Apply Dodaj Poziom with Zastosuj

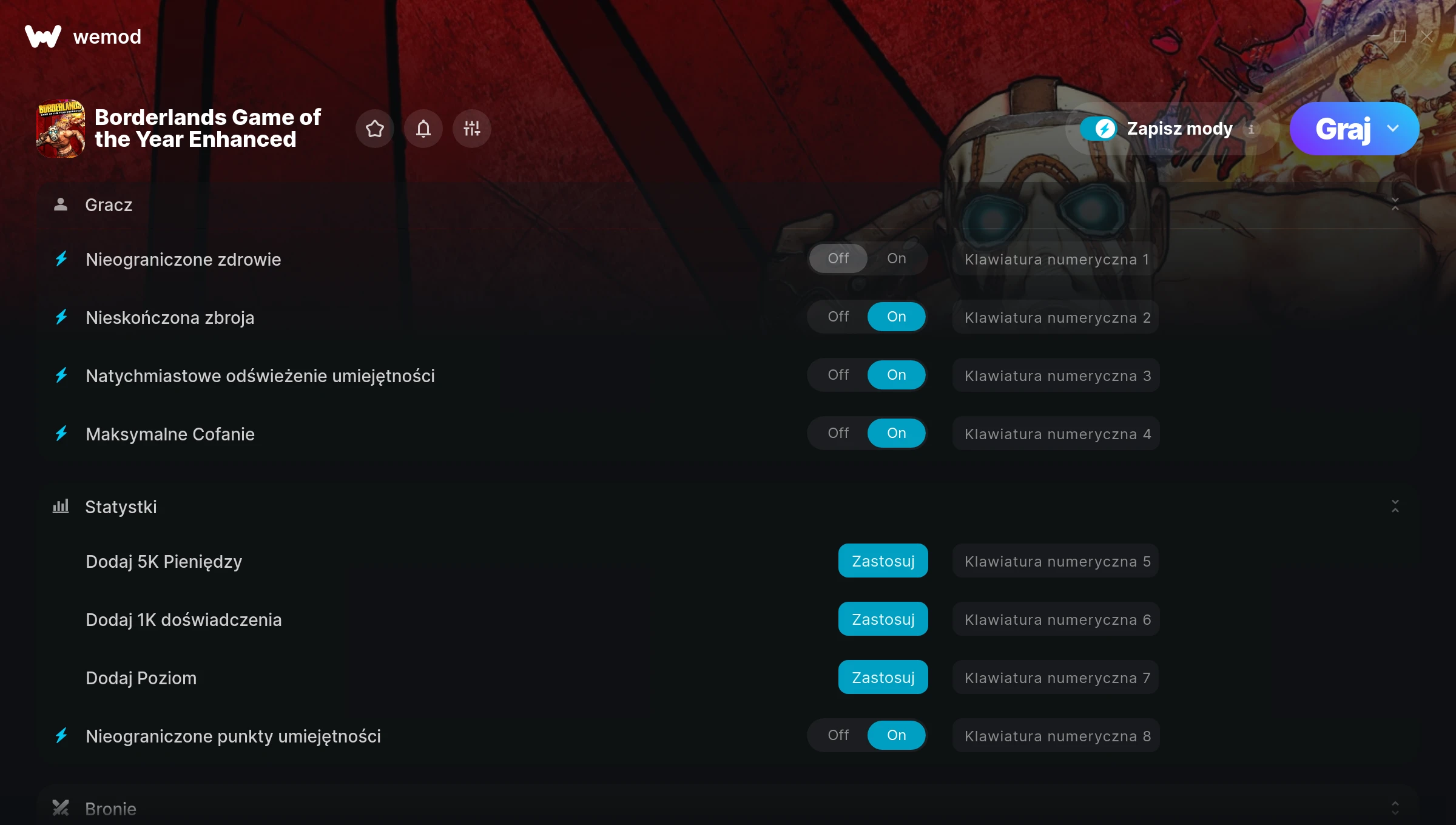[x=883, y=678]
